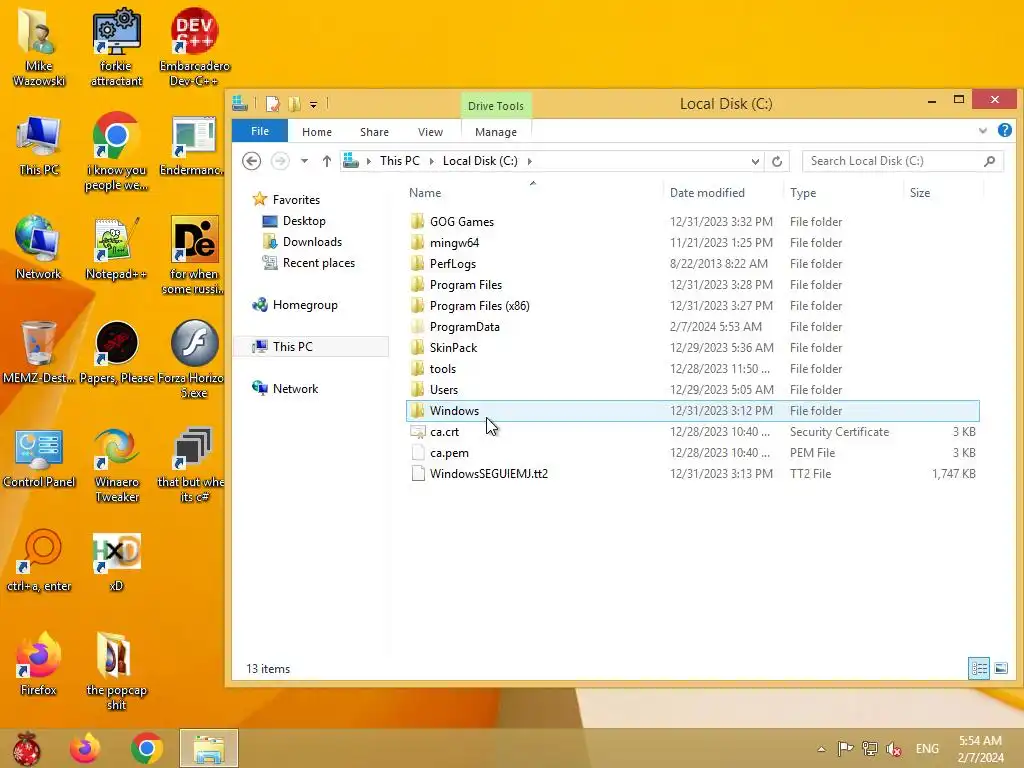Click the Start button ornament icon on taskbar
This screenshot has height=768, width=1024.
pyautogui.click(x=27, y=748)
